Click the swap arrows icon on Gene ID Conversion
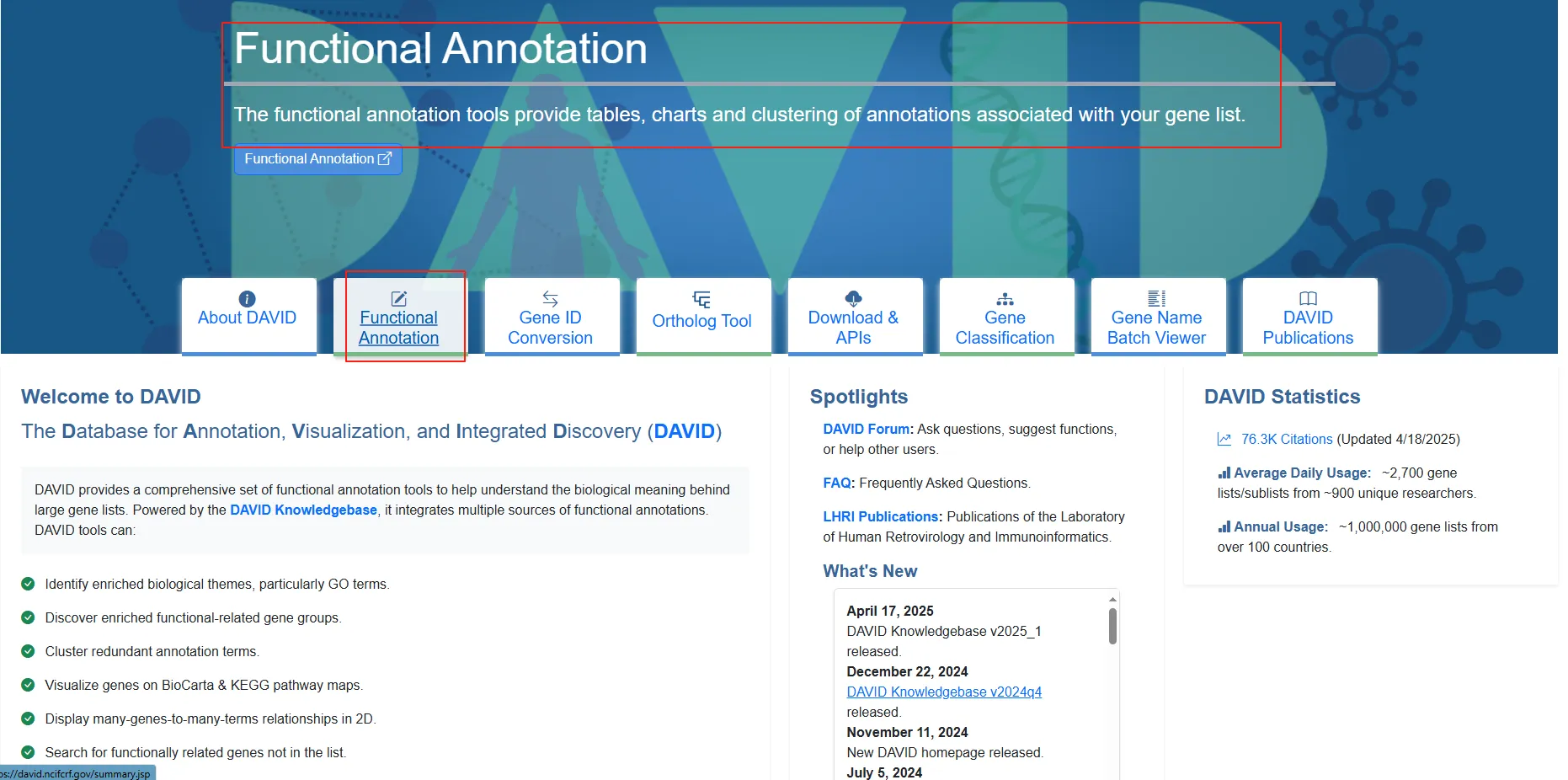This screenshot has height=780, width=1568. (550, 299)
